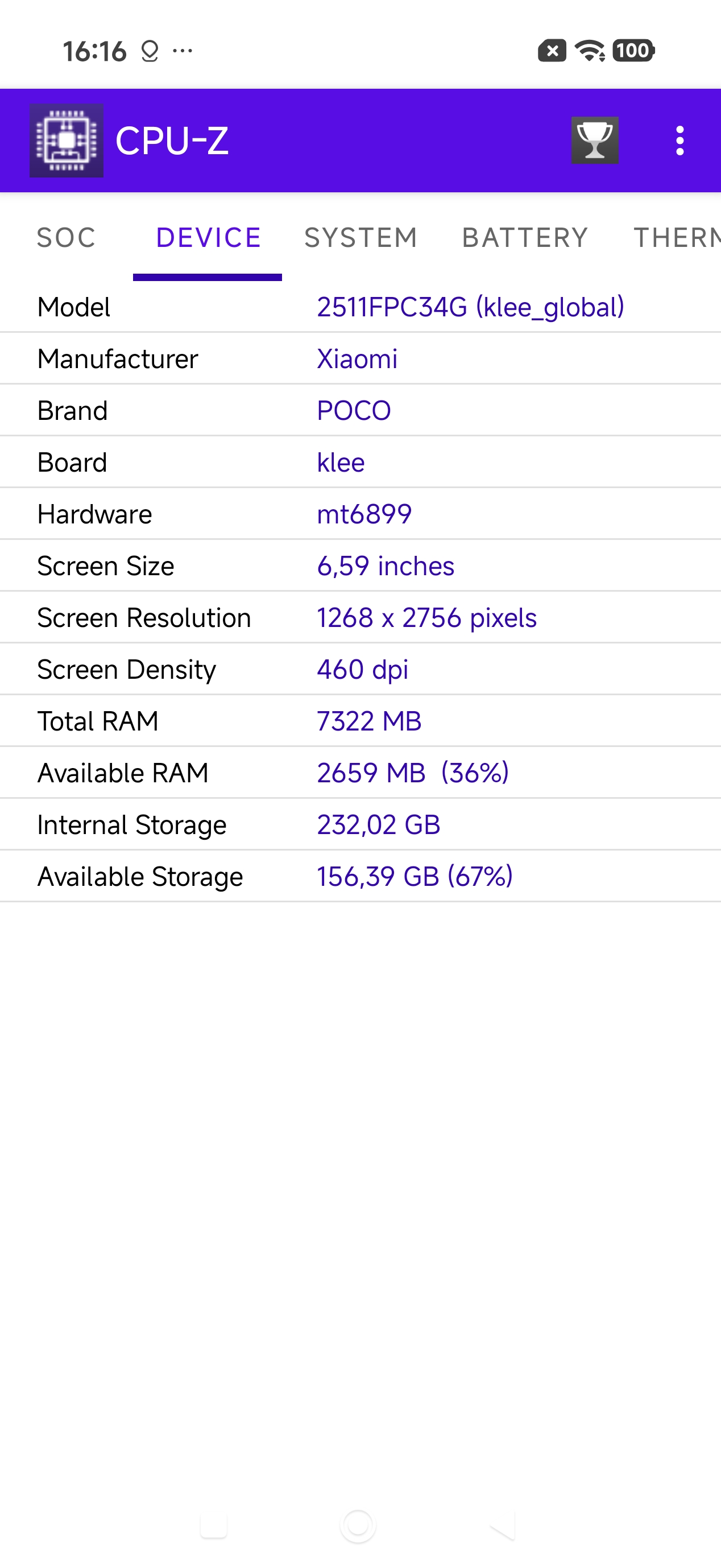Tap the X status bar icon
Image resolution: width=721 pixels, height=1568 pixels.
(x=552, y=51)
